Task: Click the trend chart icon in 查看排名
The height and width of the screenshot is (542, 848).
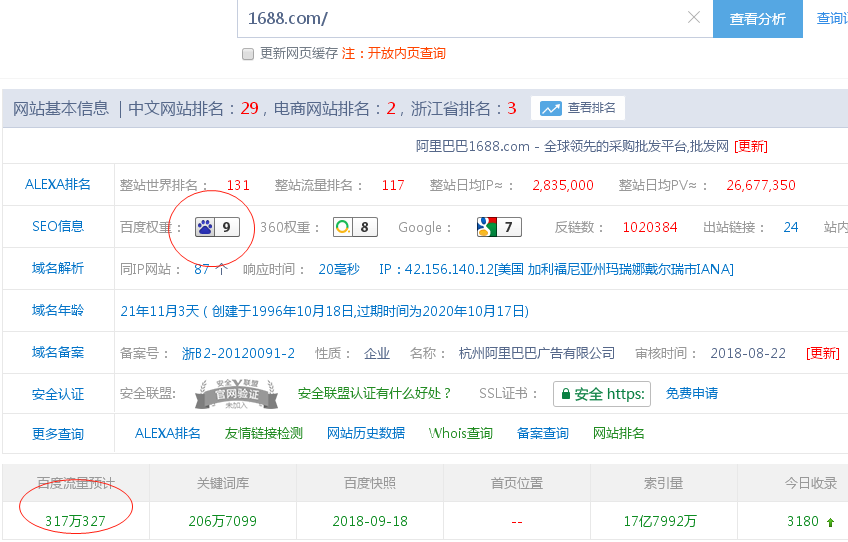Action: coord(551,108)
